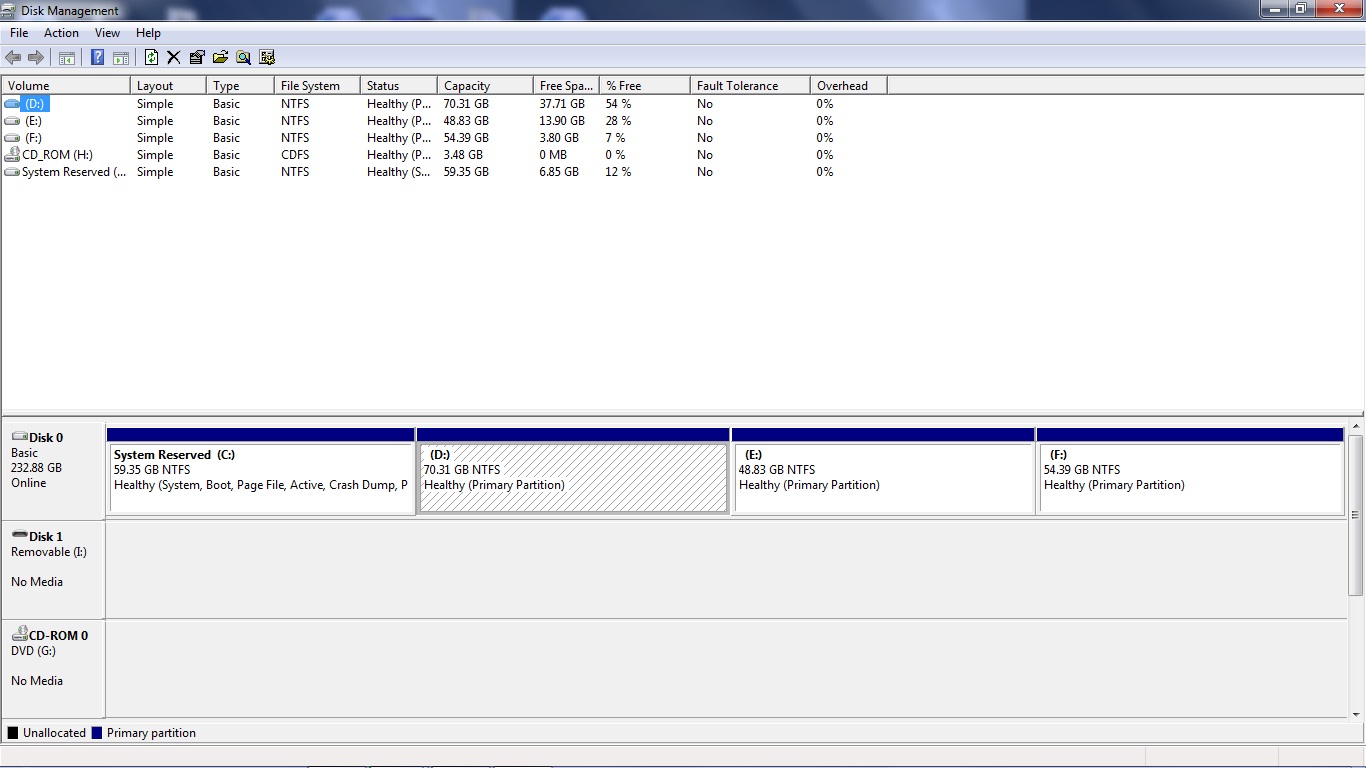Screen dimensions: 1366x768
Task: Open Help using the blue question mark icon
Action: coord(98,57)
